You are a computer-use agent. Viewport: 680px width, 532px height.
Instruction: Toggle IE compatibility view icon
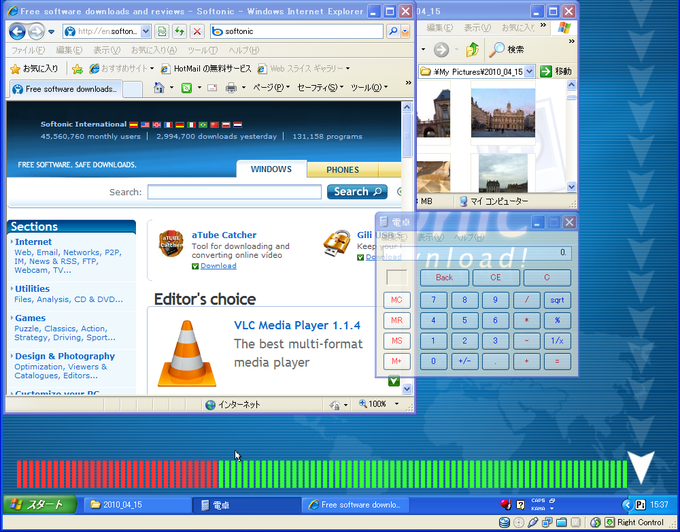point(162,31)
